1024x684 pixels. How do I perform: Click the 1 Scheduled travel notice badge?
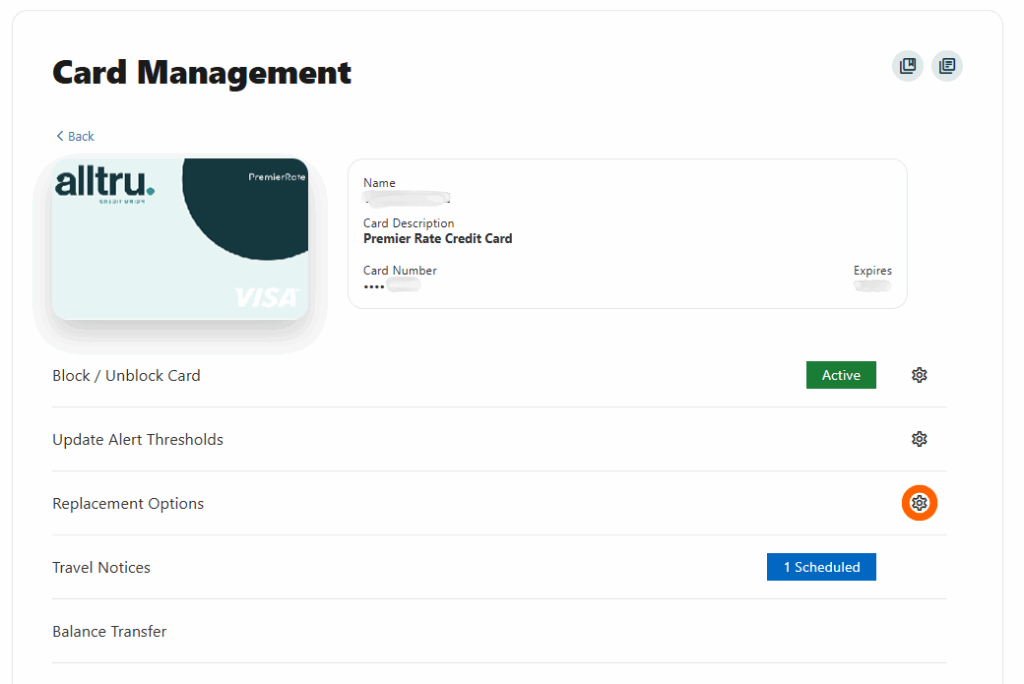click(821, 567)
